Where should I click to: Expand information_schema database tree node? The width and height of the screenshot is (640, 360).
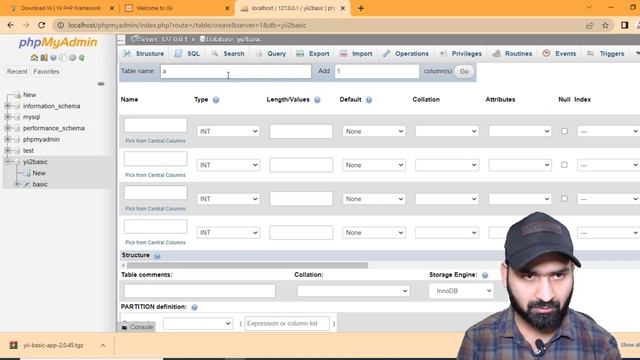tap(8, 106)
